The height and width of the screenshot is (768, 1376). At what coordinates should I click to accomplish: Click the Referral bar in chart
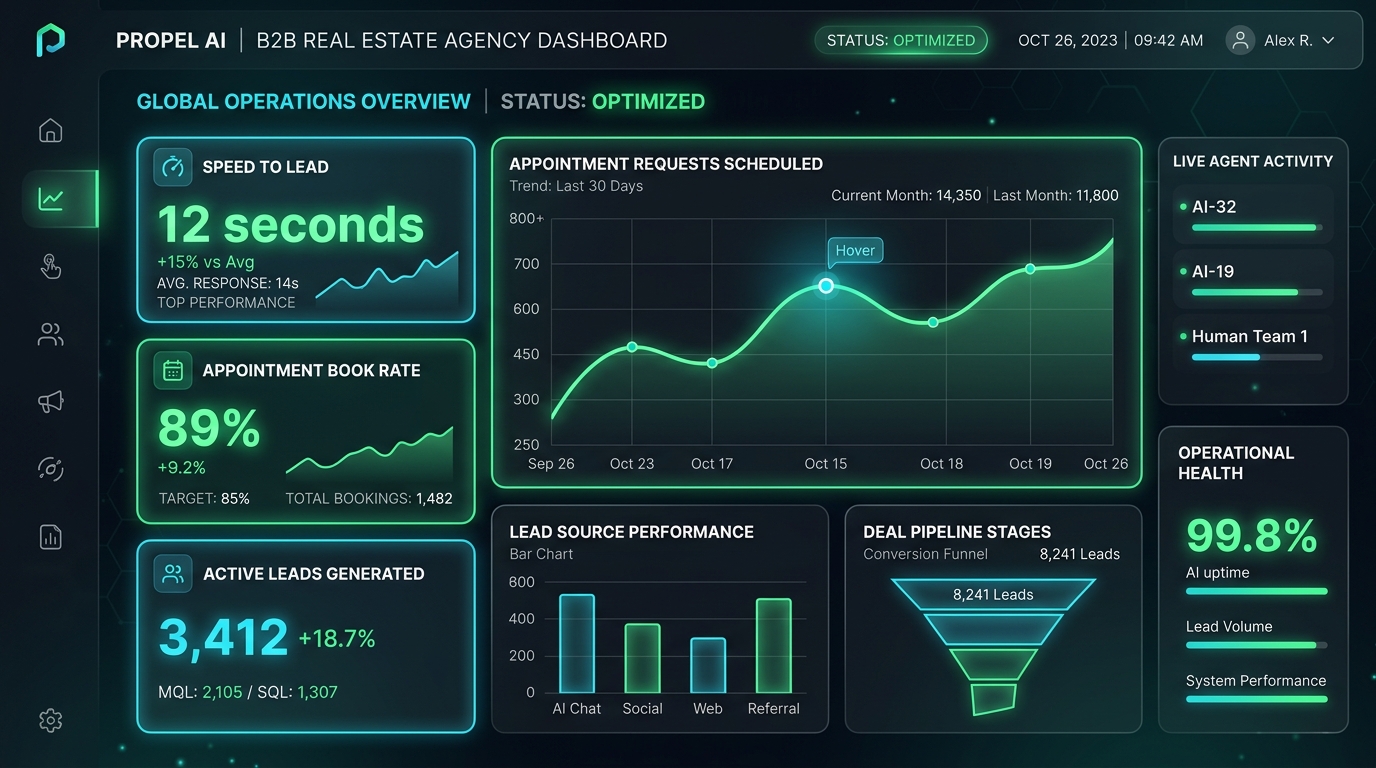click(x=773, y=645)
